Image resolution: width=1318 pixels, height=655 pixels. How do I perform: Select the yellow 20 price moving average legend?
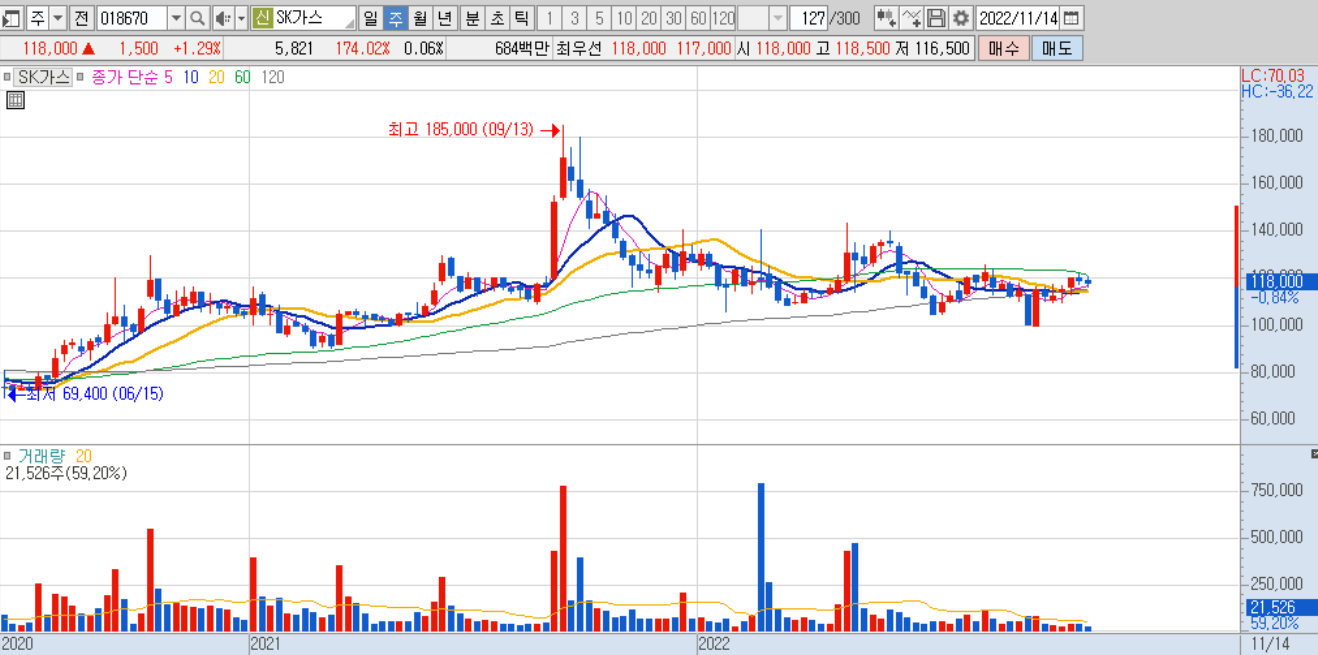[x=216, y=77]
